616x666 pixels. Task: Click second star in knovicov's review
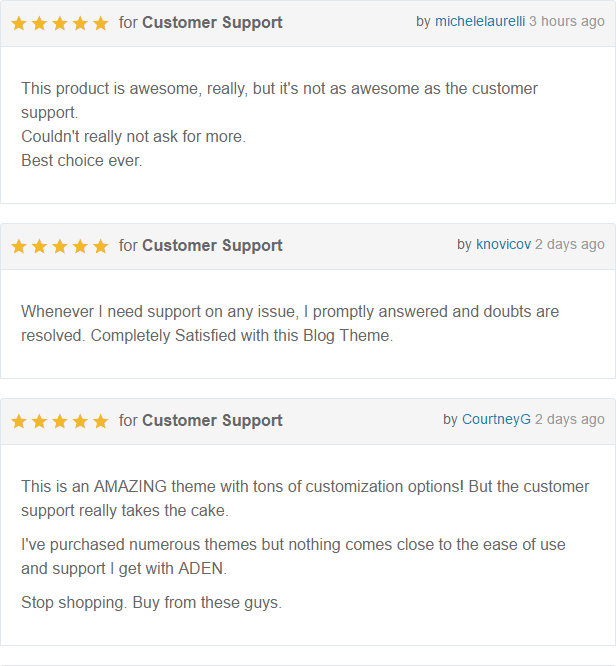click(40, 246)
